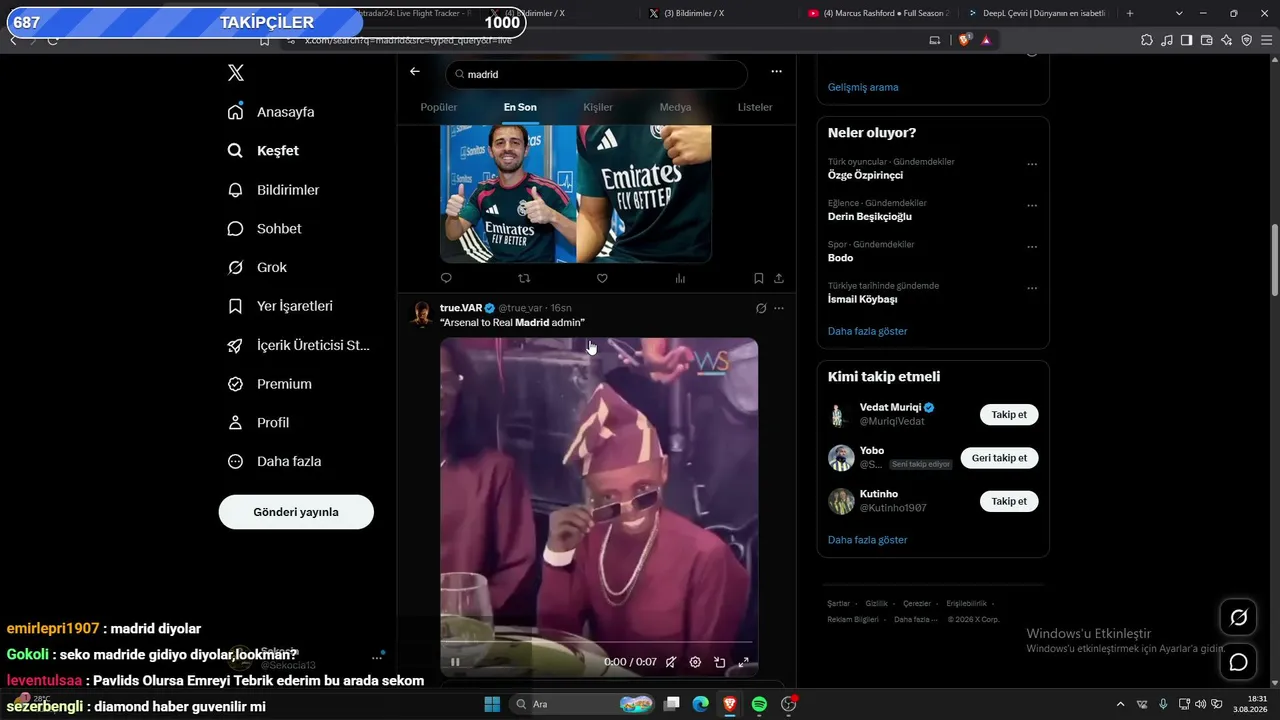Toggle picture-in-picture for the video
Screen dimensions: 1280x720
pyautogui.click(x=719, y=662)
